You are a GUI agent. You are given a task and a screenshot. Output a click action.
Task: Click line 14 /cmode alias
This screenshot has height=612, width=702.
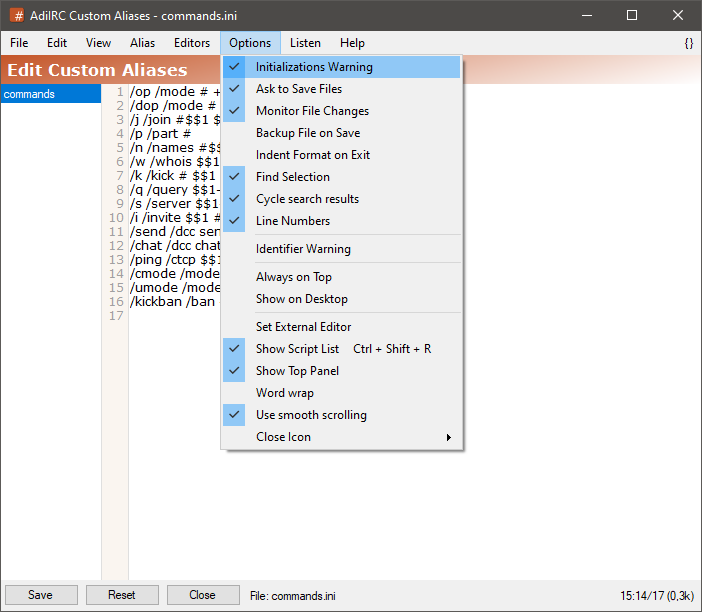[175, 274]
